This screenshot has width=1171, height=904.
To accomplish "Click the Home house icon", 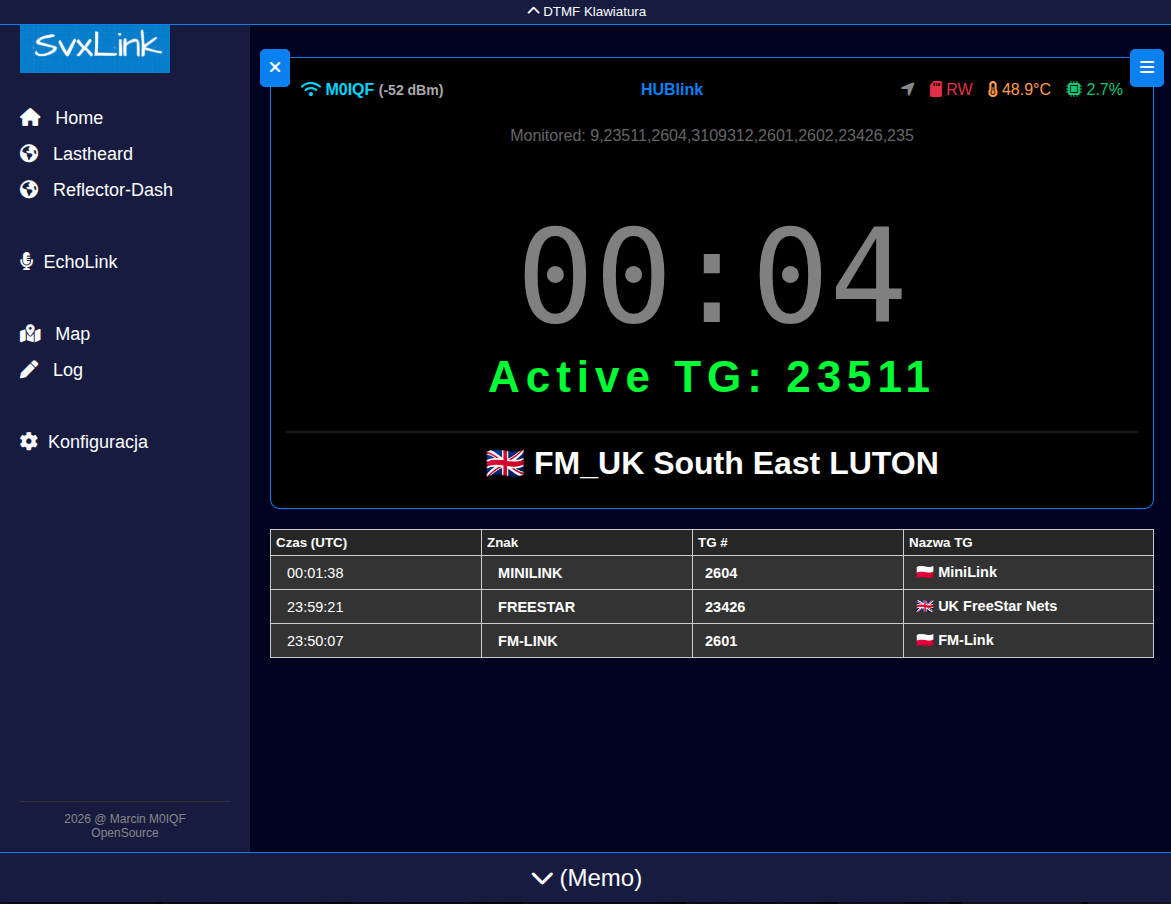I will pos(30,118).
